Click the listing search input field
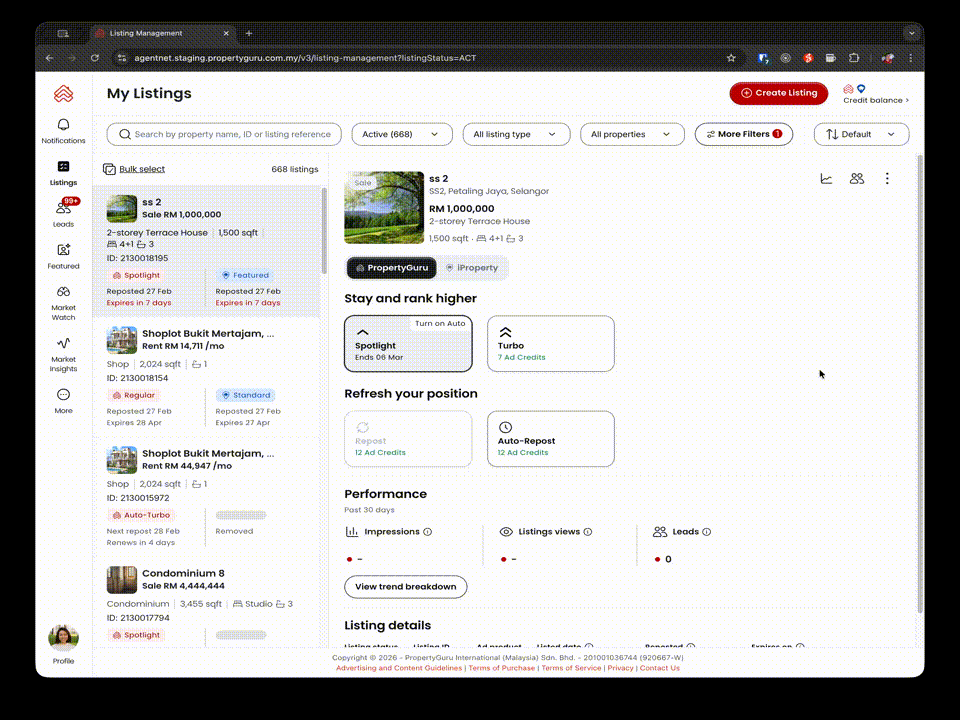The height and width of the screenshot is (720, 960). coord(232,134)
